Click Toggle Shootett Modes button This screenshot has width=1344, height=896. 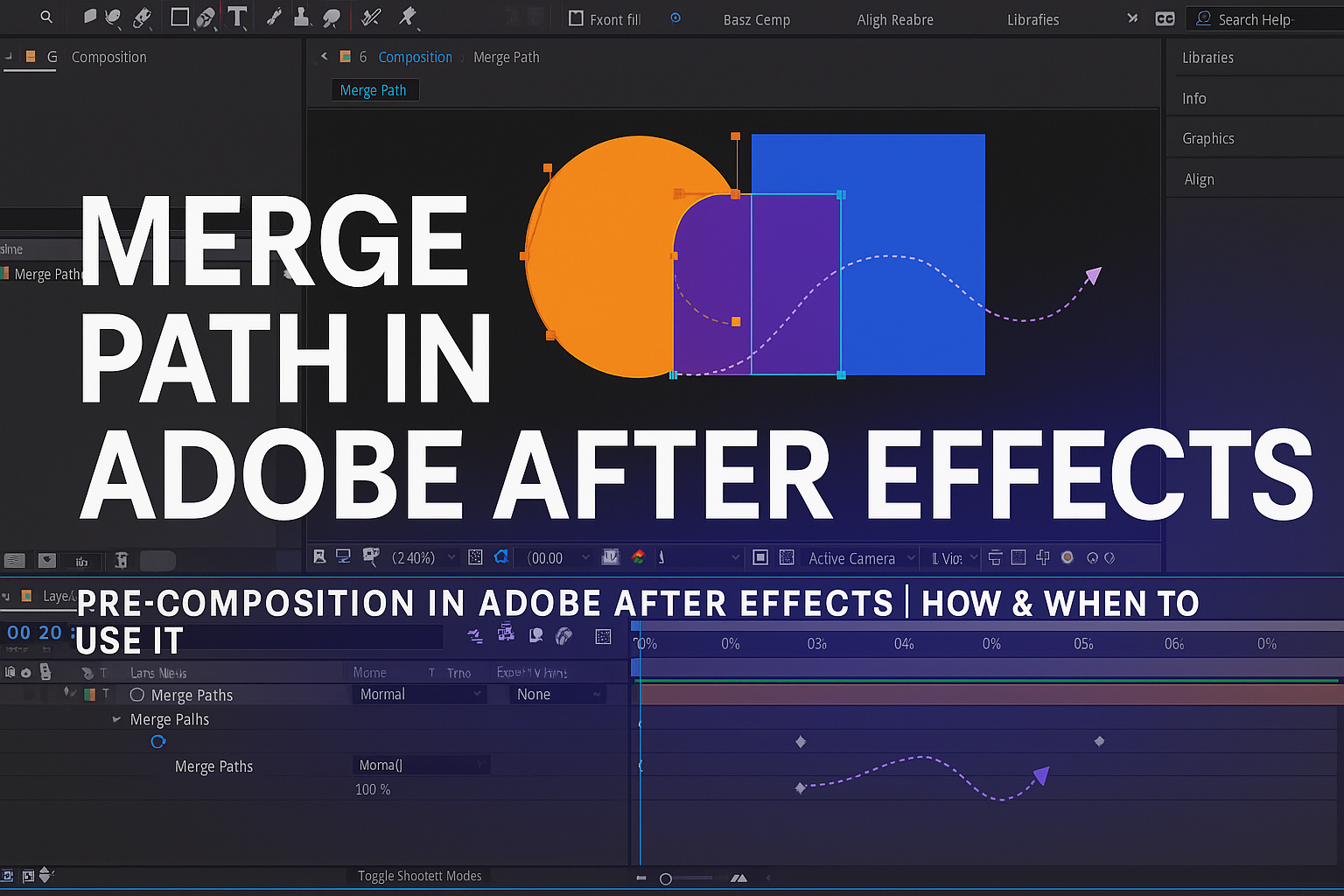tap(420, 876)
